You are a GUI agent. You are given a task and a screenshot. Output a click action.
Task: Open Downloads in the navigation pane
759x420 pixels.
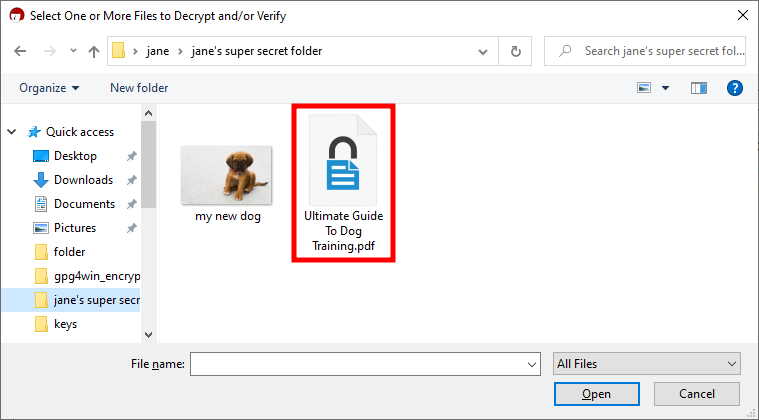[83, 180]
